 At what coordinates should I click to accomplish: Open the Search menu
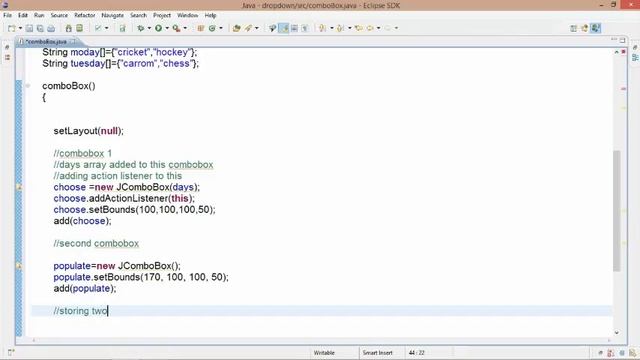pos(138,15)
